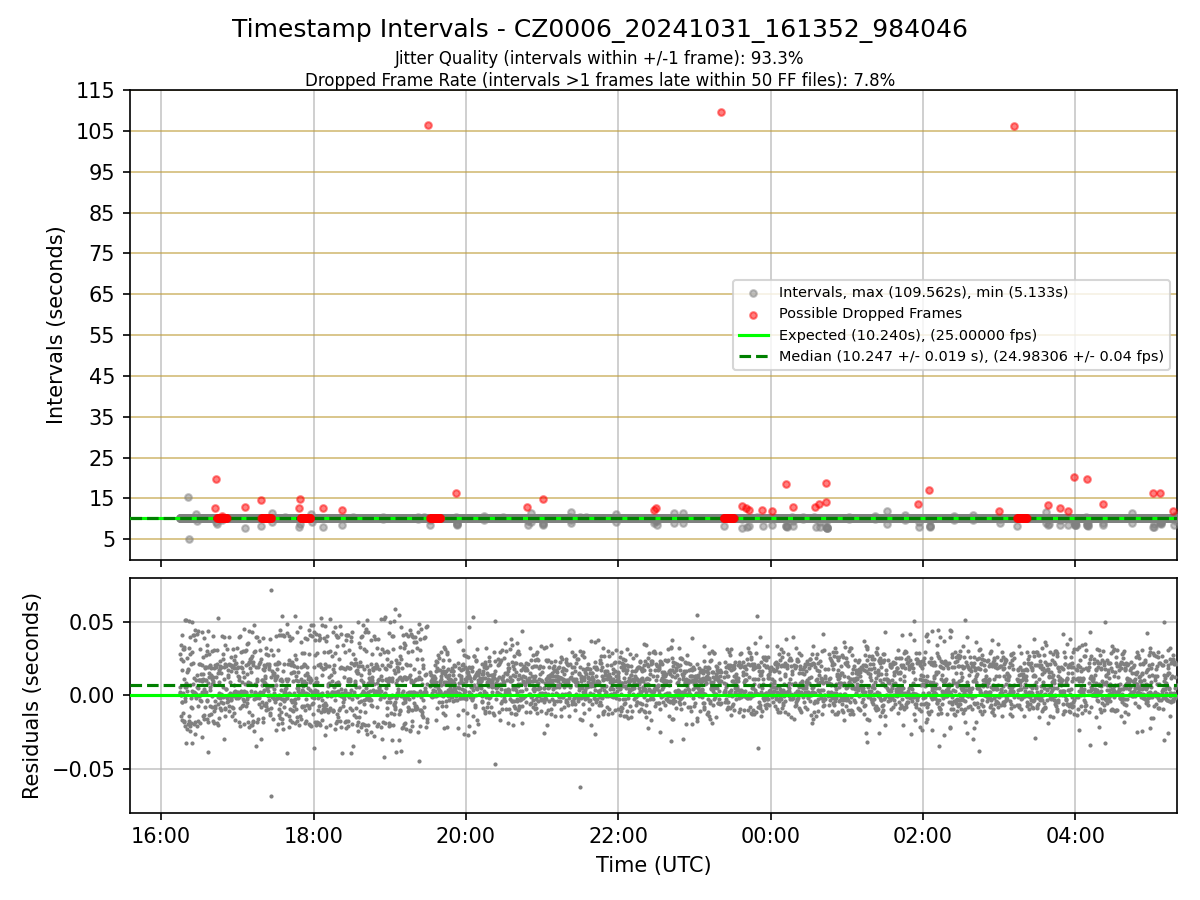This screenshot has width=1200, height=900.
Task: Click the red circle marker in legend
Action: [753, 314]
